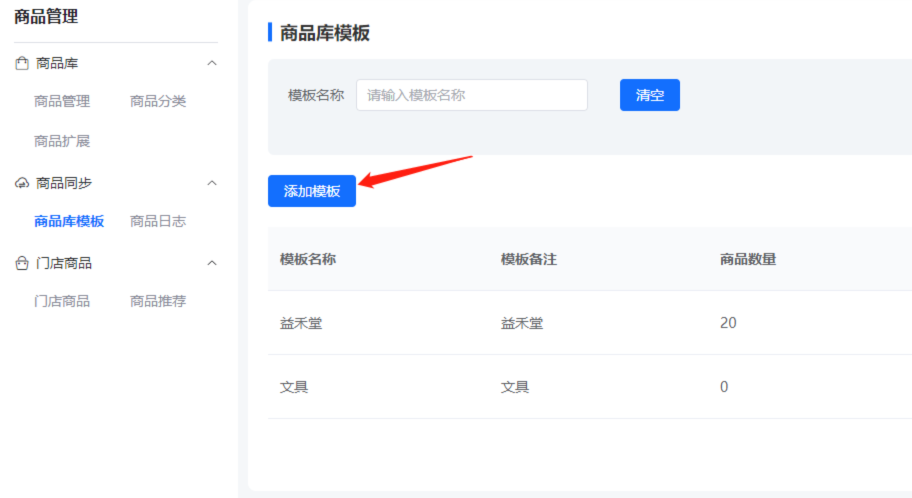This screenshot has height=498, width=912.
Task: Click the 添加模板 button
Action: pyautogui.click(x=312, y=191)
